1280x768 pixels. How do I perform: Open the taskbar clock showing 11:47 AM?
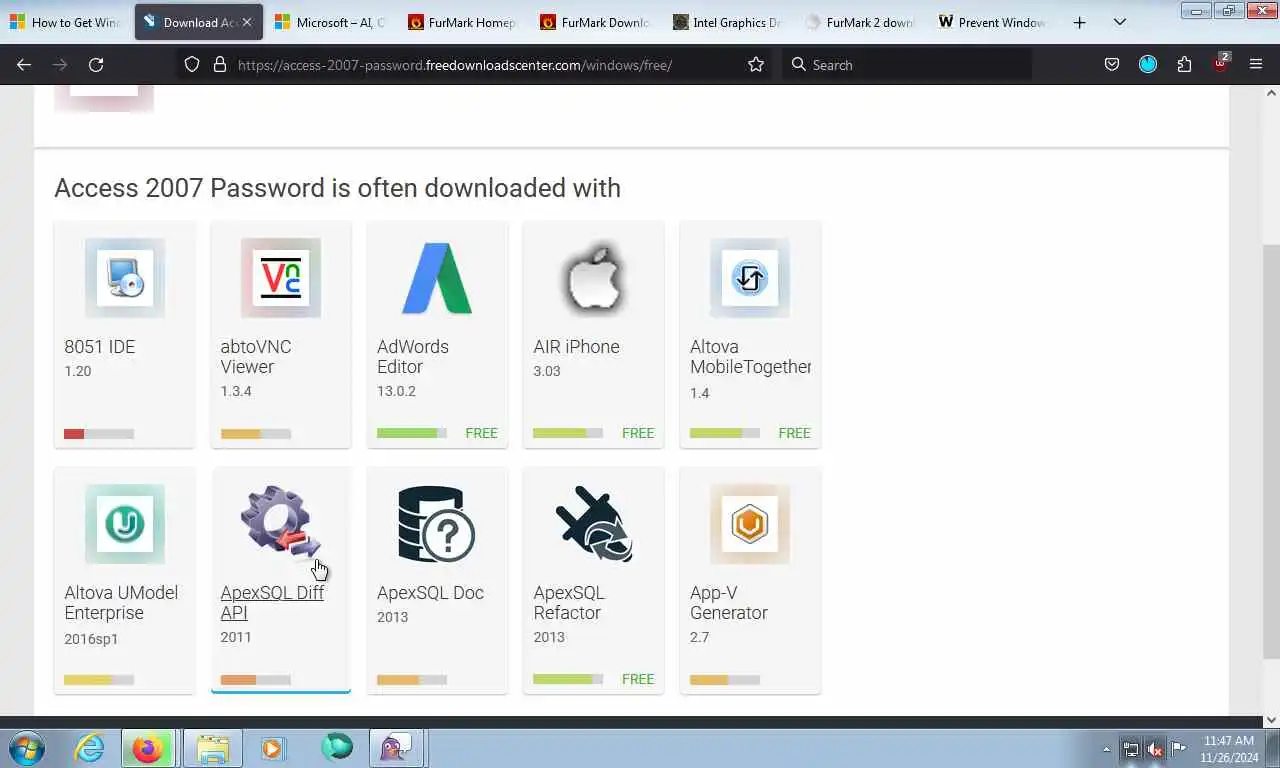coord(1228,748)
